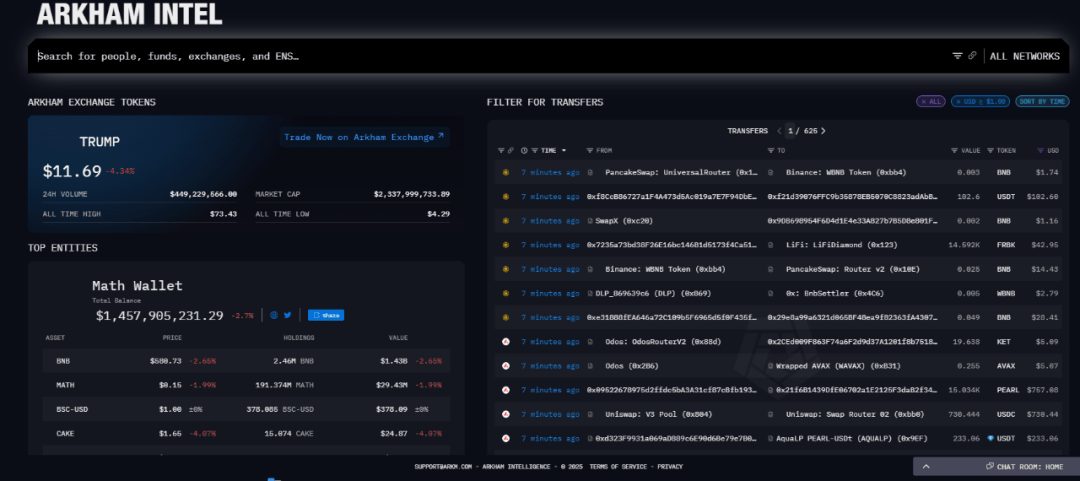
Task: Click Wrapped AVAX (WAVAX) recipient
Action: 838,366
